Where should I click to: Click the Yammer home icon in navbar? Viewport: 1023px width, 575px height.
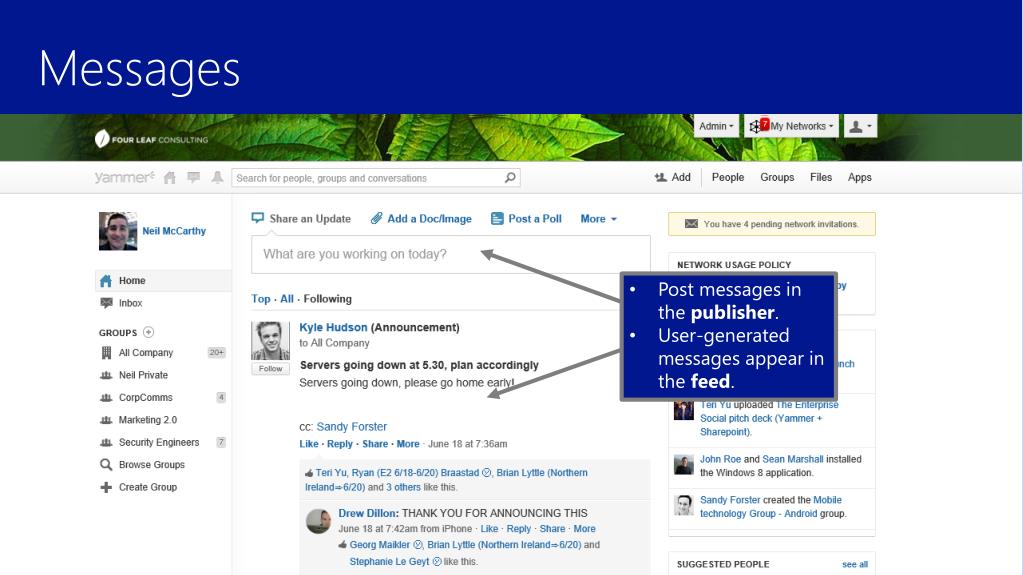(170, 178)
